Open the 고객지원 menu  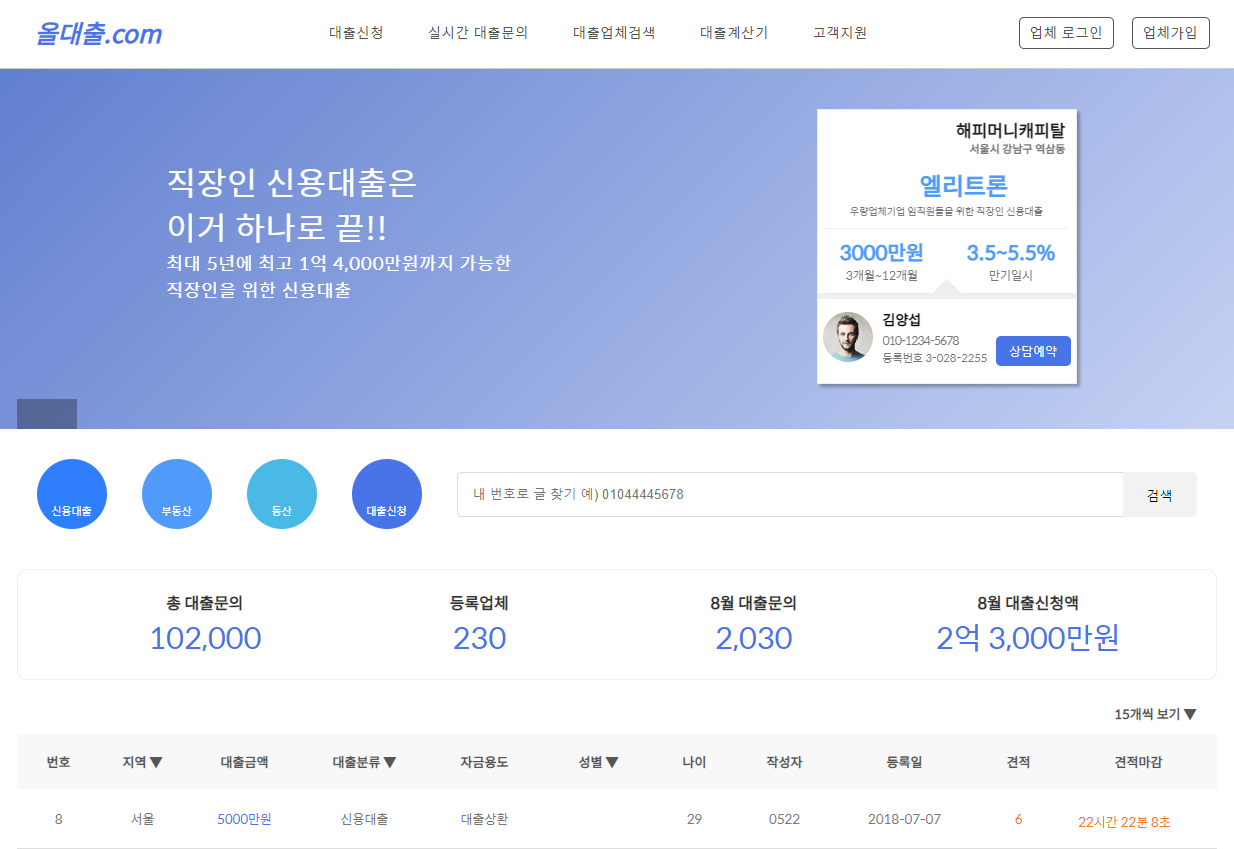[x=838, y=31]
